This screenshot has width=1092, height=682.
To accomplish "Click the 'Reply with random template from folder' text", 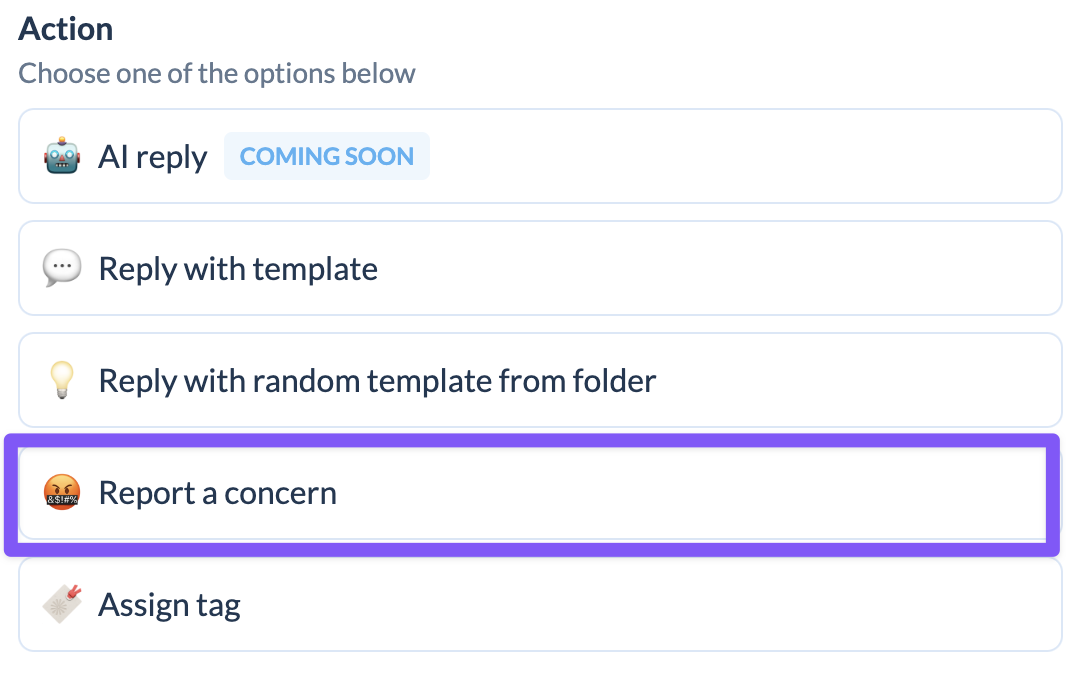I will coord(377,382).
